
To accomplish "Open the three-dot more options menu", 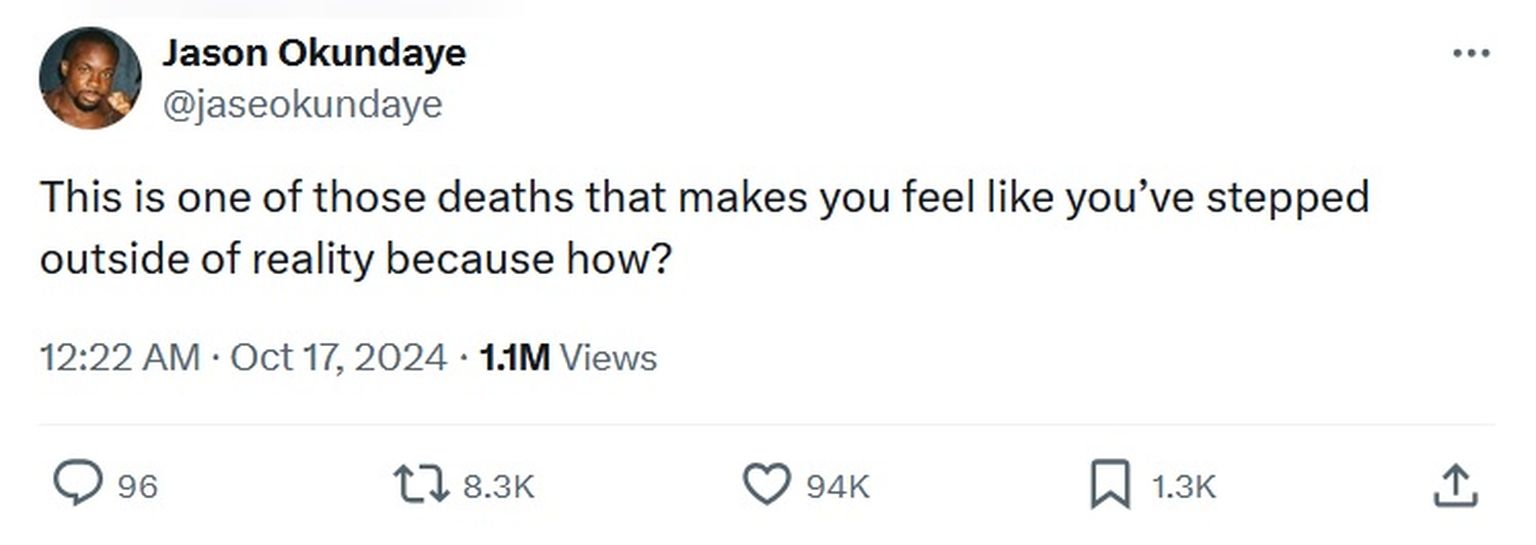I will [1470, 53].
